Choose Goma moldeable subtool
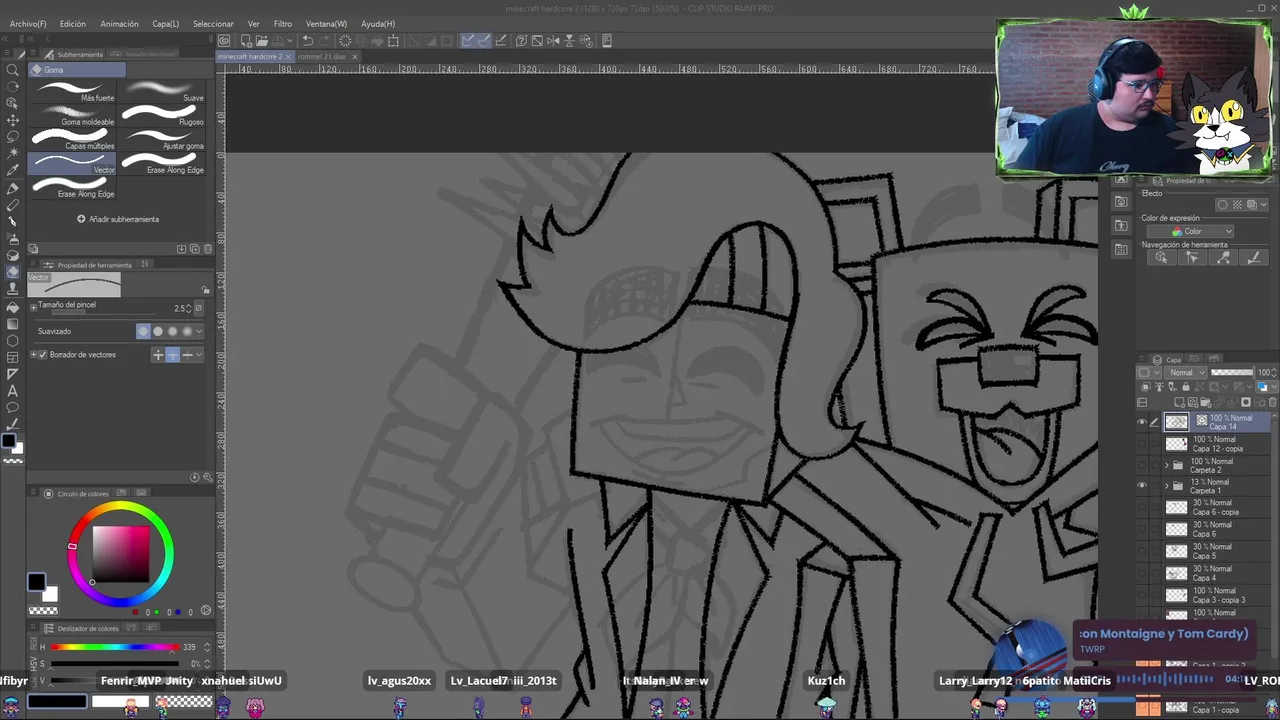 point(74,115)
